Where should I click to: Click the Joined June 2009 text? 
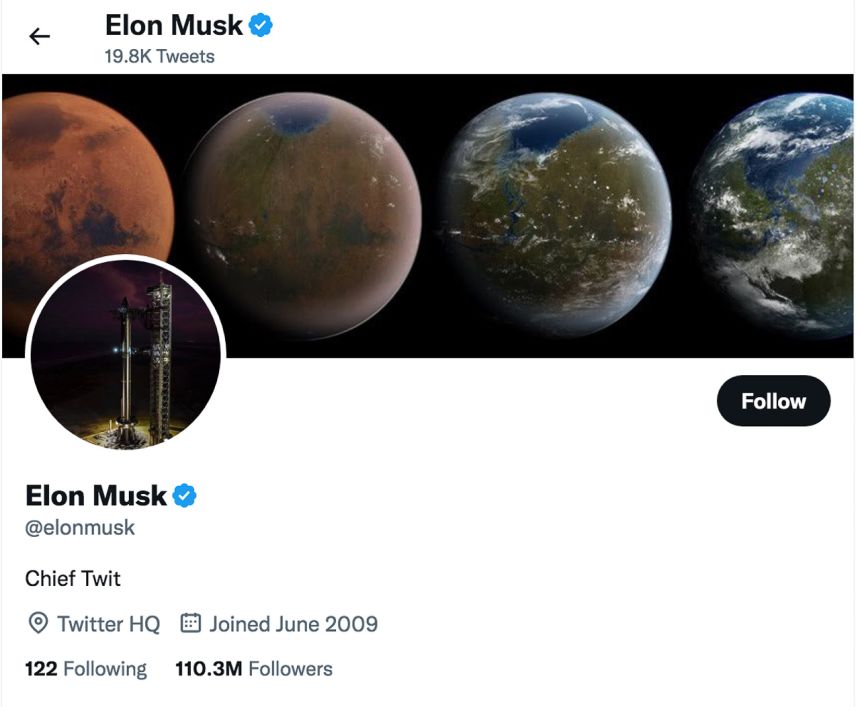point(293,623)
